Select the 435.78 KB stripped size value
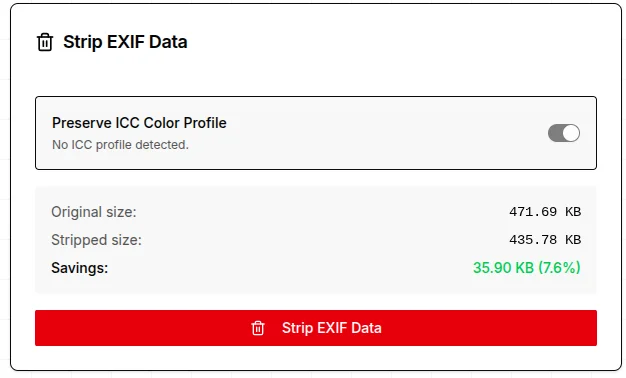The image size is (626, 378). coord(545,239)
